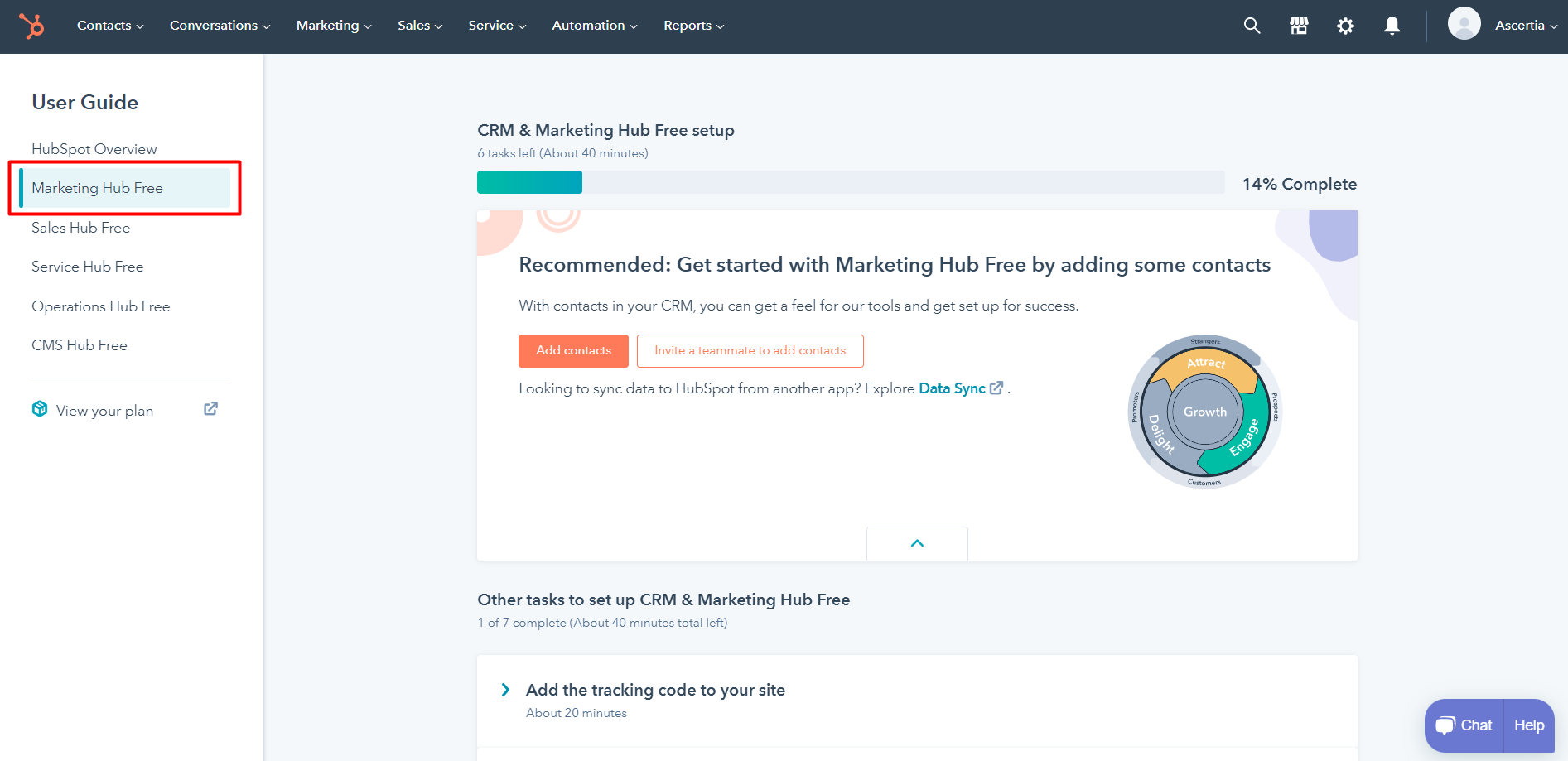Click the Growth flywheel graphic

(1205, 412)
